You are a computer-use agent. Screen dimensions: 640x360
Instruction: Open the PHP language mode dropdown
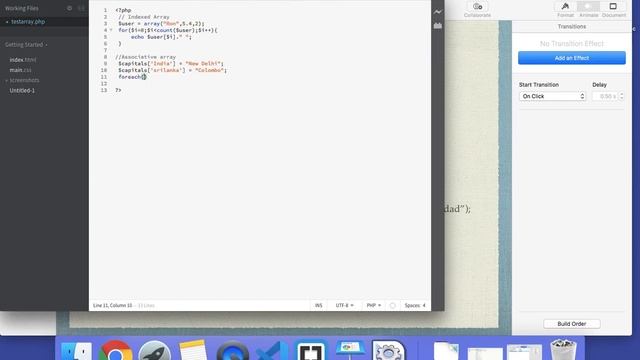click(x=373, y=305)
